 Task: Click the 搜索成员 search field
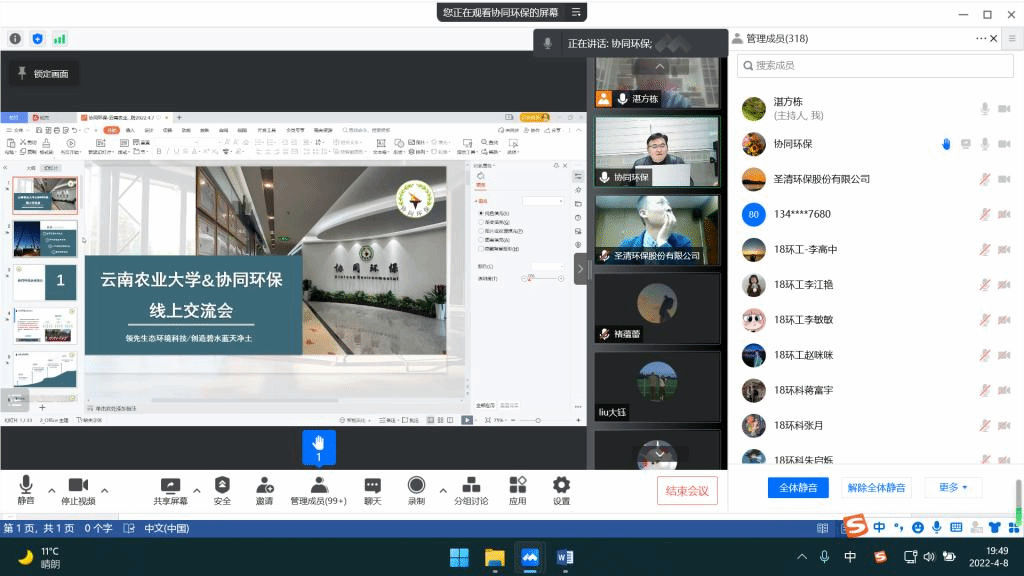pos(868,65)
